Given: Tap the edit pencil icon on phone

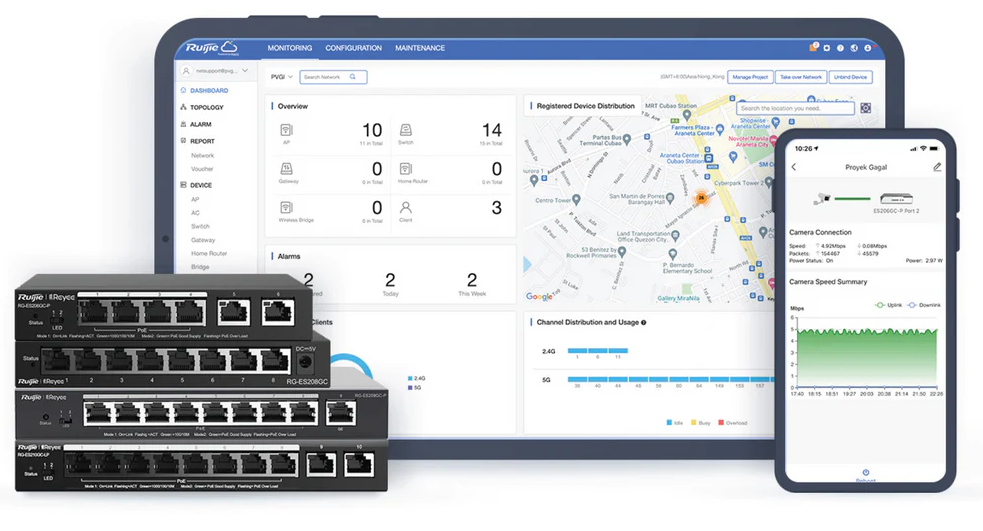Looking at the screenshot, I should [937, 167].
